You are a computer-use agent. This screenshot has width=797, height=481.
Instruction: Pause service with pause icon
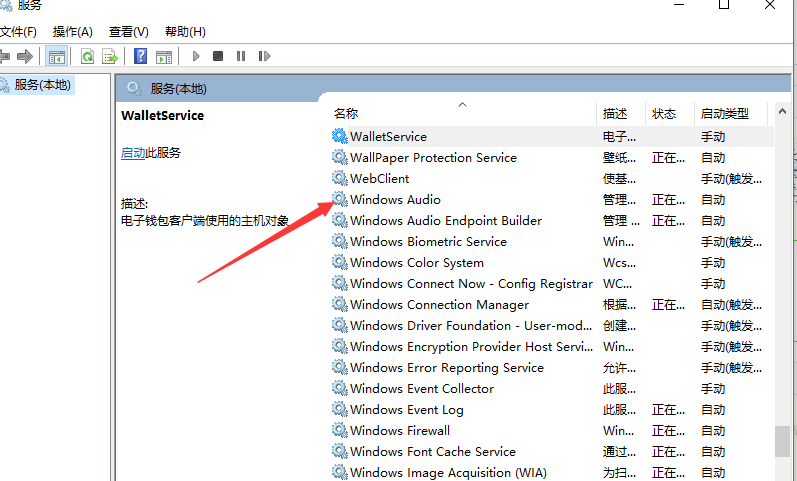click(241, 56)
